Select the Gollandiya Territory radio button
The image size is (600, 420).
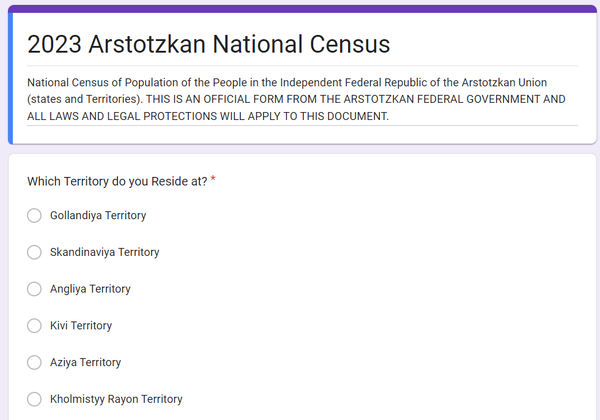pos(34,215)
